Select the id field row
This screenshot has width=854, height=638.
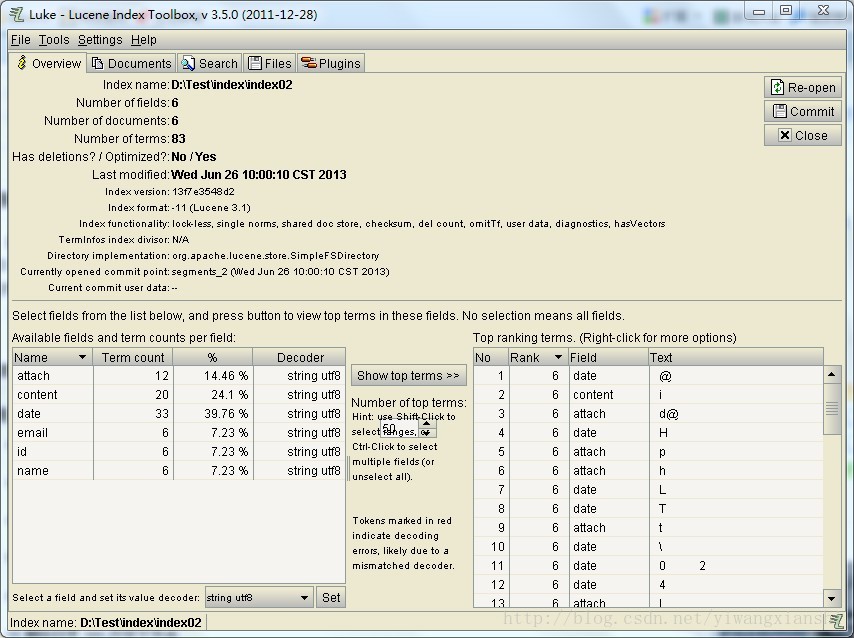[x=179, y=452]
